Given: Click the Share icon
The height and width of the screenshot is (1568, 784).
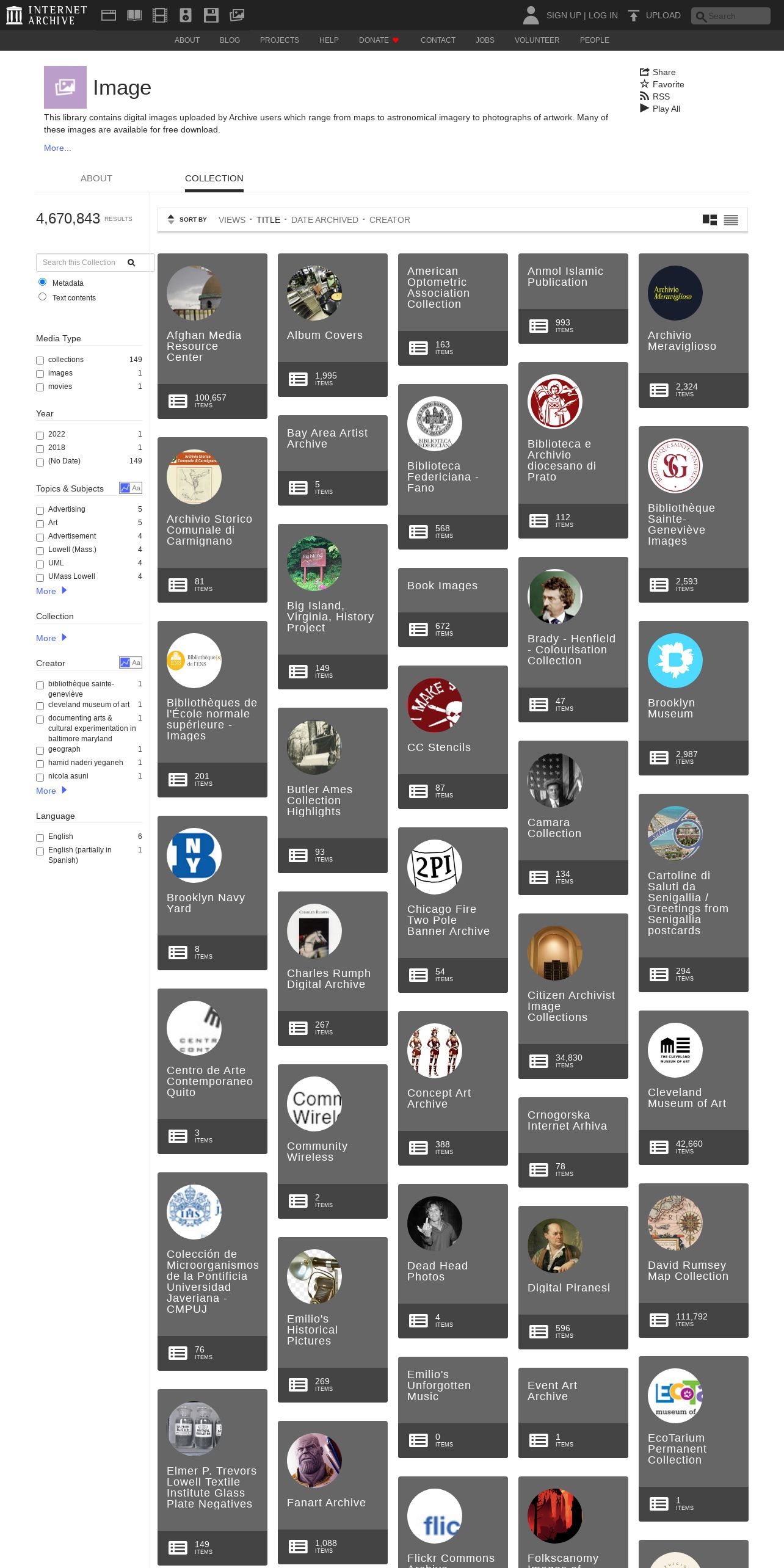Looking at the screenshot, I should 644,72.
